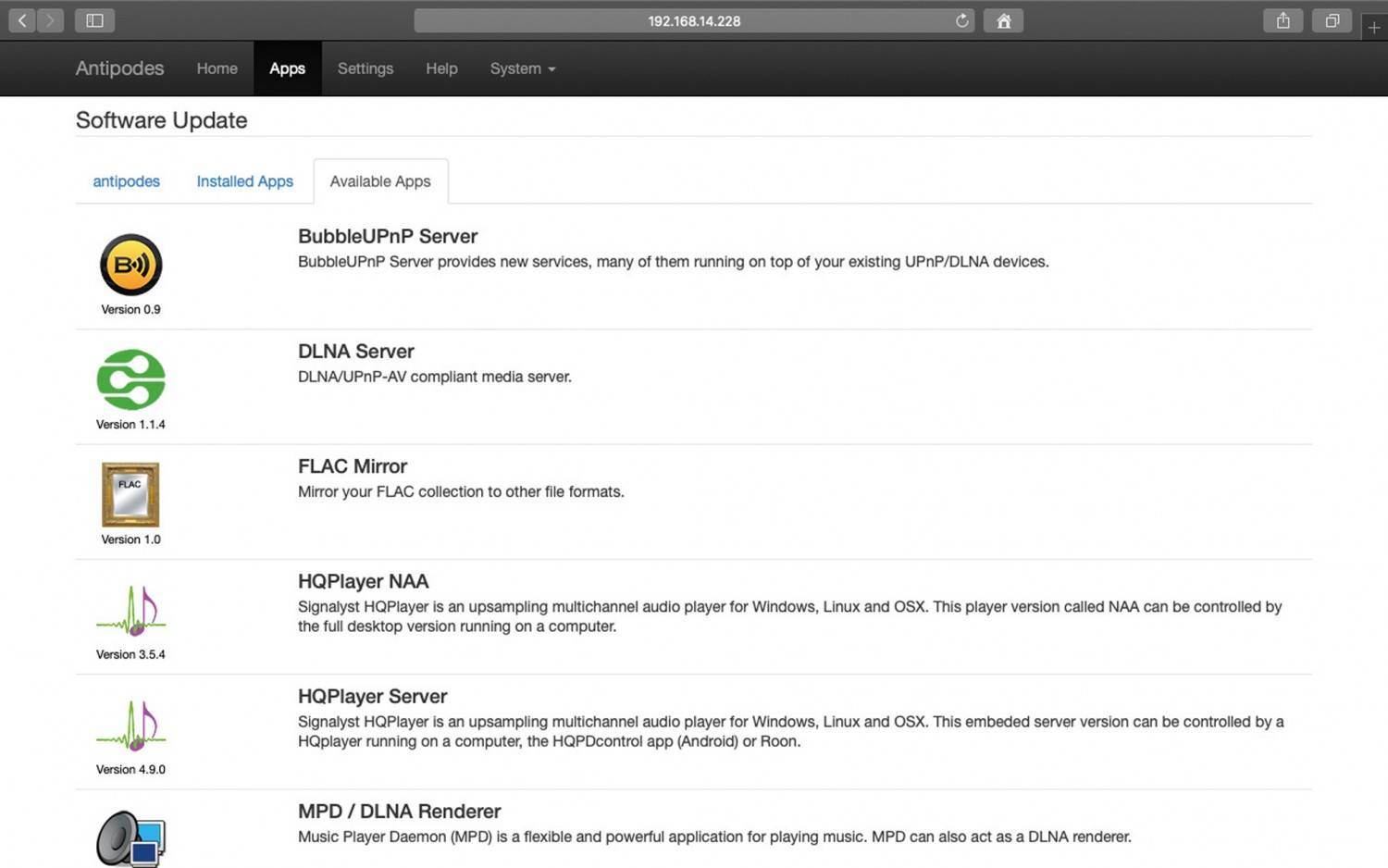Click the Software Update heading
Screen dimensions: 1388x868
click(162, 120)
